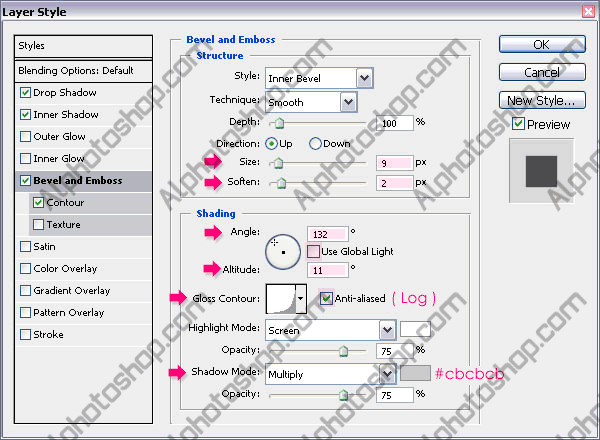Click the Soften px input field
600x440 pixels.
[x=395, y=183]
